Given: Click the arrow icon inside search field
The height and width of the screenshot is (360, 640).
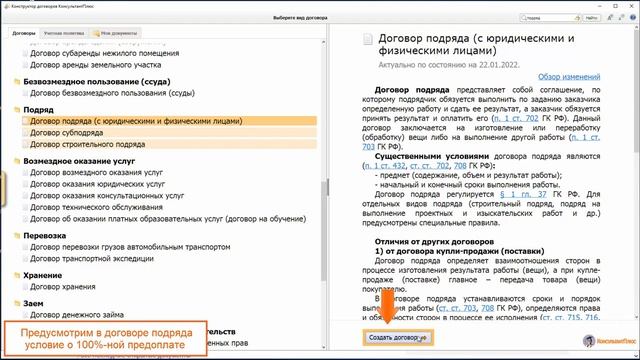Looking at the screenshot, I should tap(577, 18).
